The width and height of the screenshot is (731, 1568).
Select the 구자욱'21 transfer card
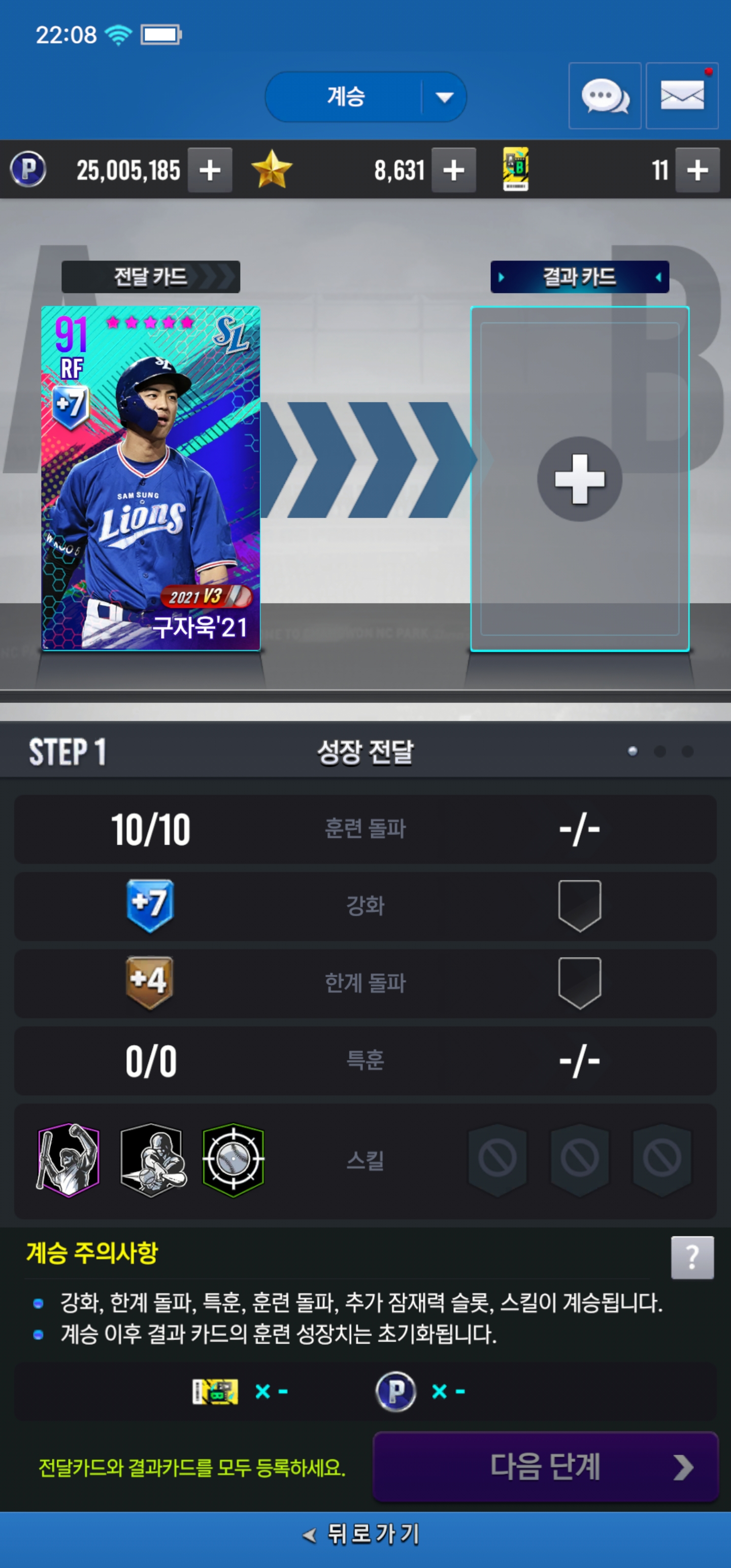tap(151, 478)
